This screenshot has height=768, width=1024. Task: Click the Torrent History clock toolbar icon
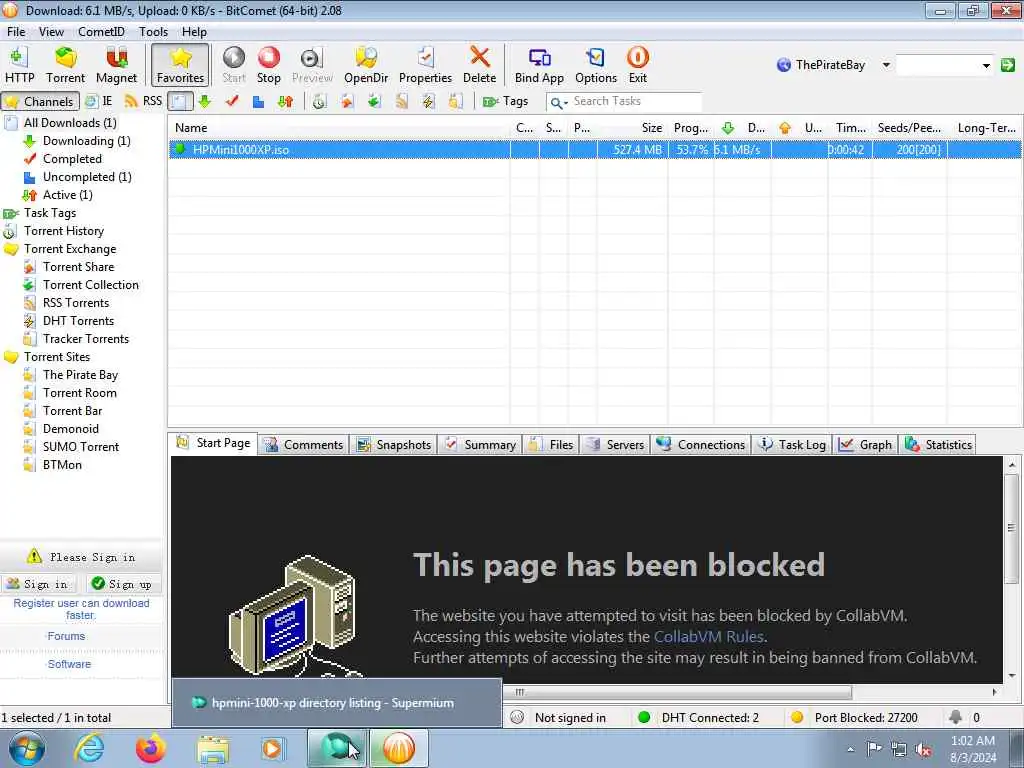[319, 101]
